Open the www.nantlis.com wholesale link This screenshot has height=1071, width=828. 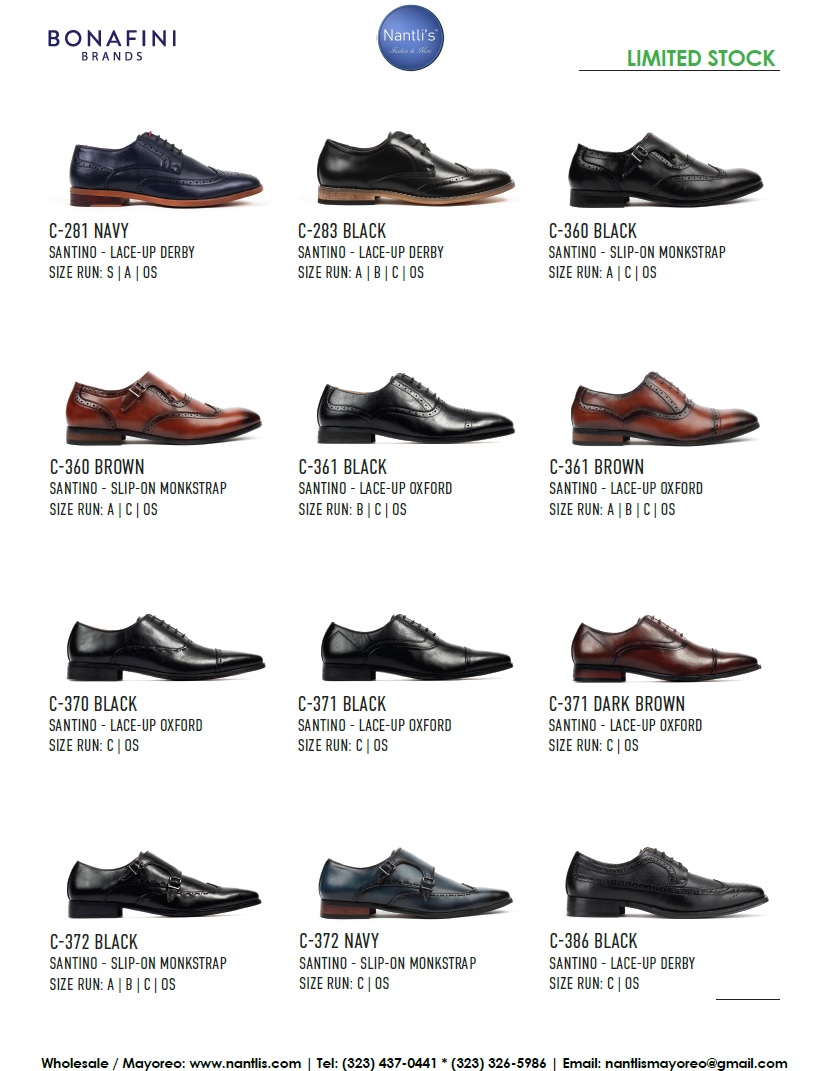coord(245,1063)
